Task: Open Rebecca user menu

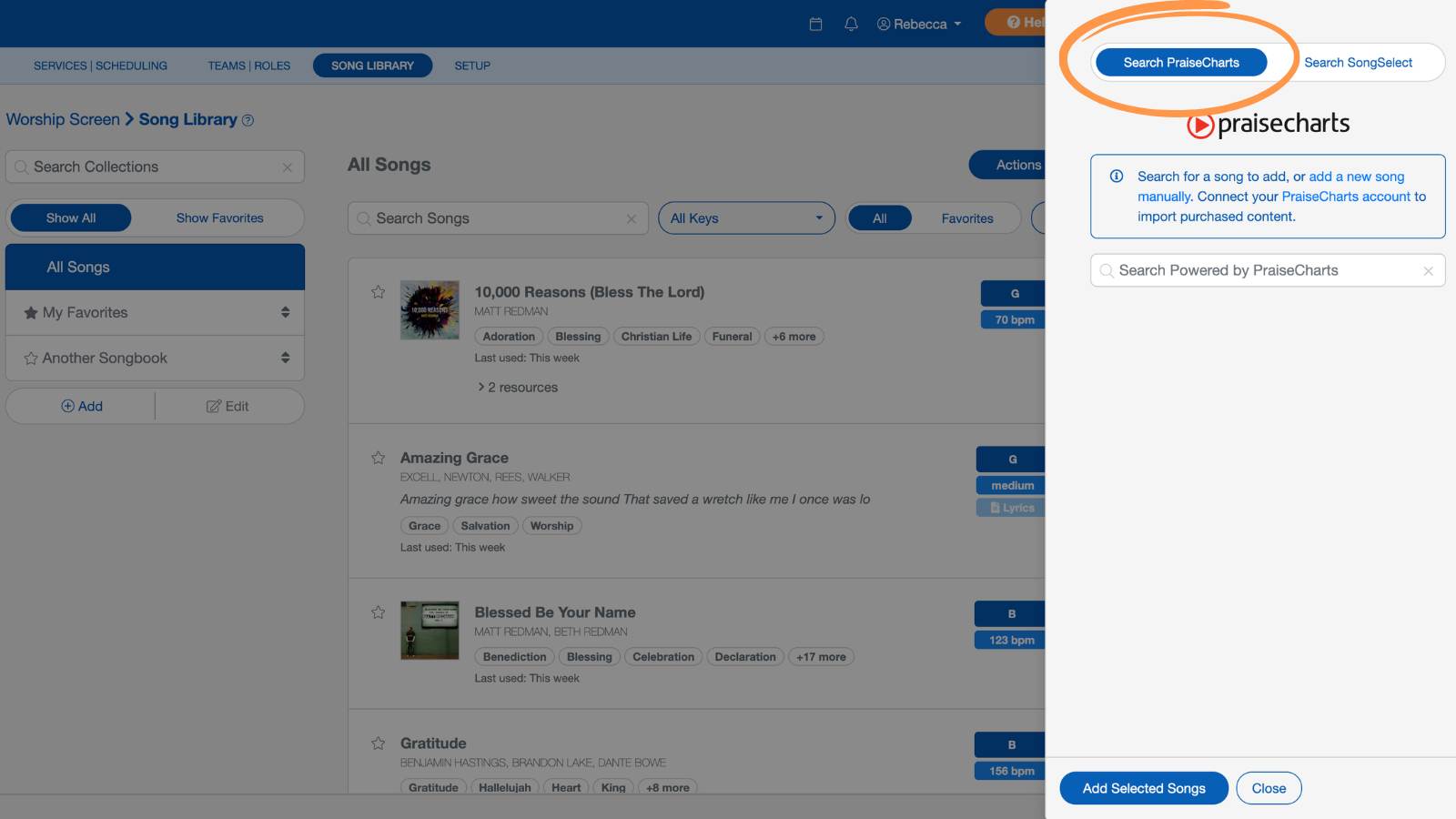Action: (919, 24)
